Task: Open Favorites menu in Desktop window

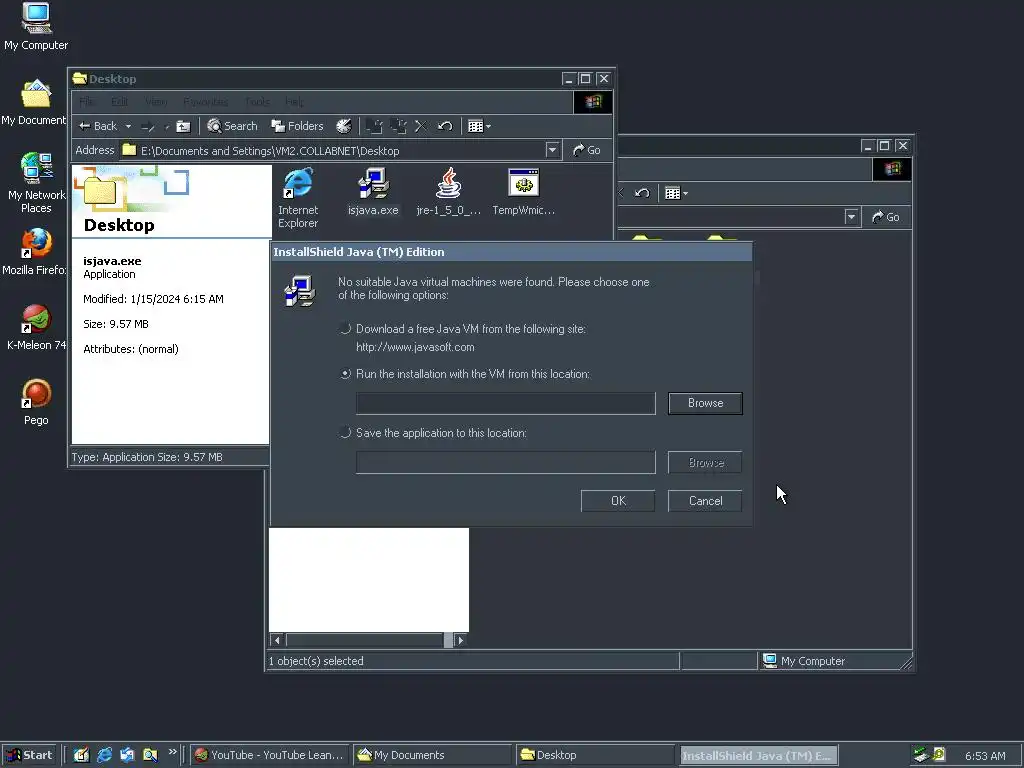Action: [206, 102]
